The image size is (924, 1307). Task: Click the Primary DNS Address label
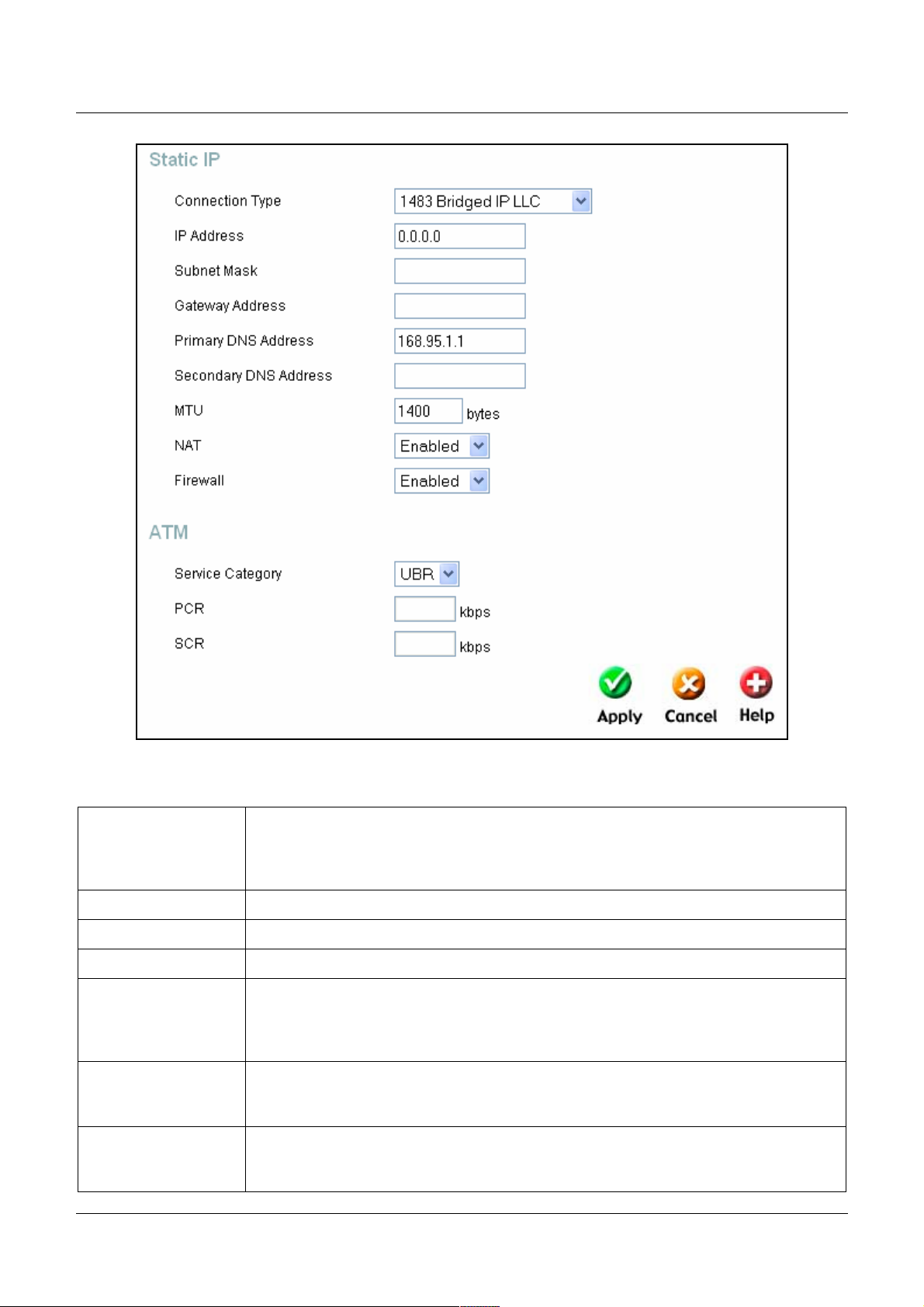[x=244, y=341]
